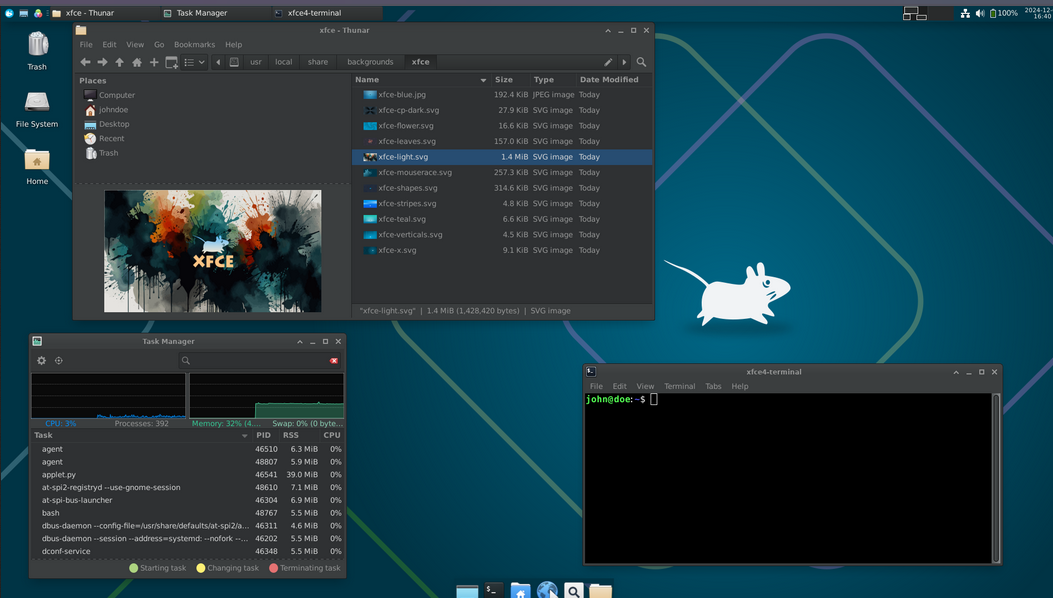Navigate to 'share' in the path bar
Image resolution: width=1053 pixels, height=598 pixels.
(318, 62)
